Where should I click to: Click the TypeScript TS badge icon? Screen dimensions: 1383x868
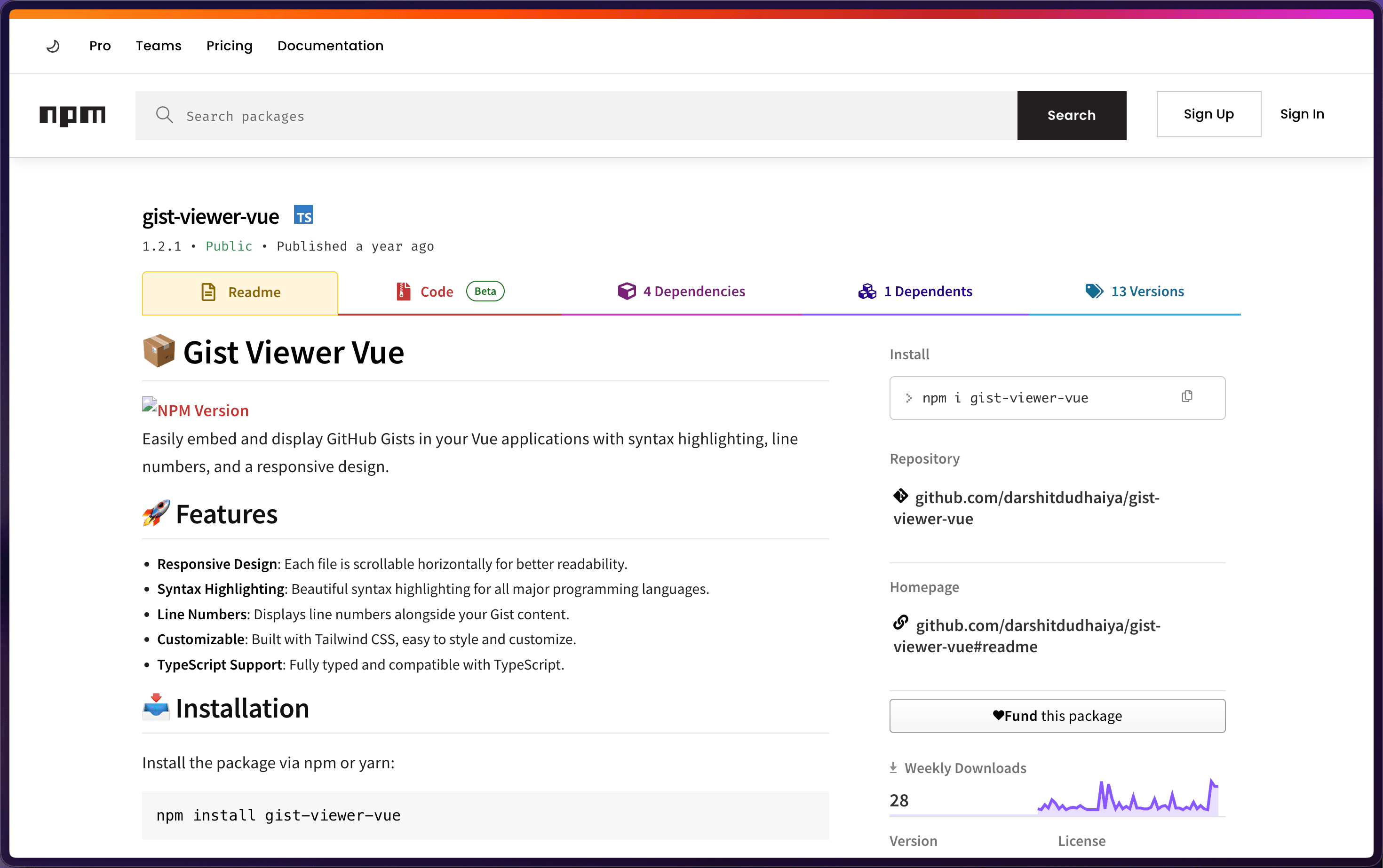click(x=303, y=215)
